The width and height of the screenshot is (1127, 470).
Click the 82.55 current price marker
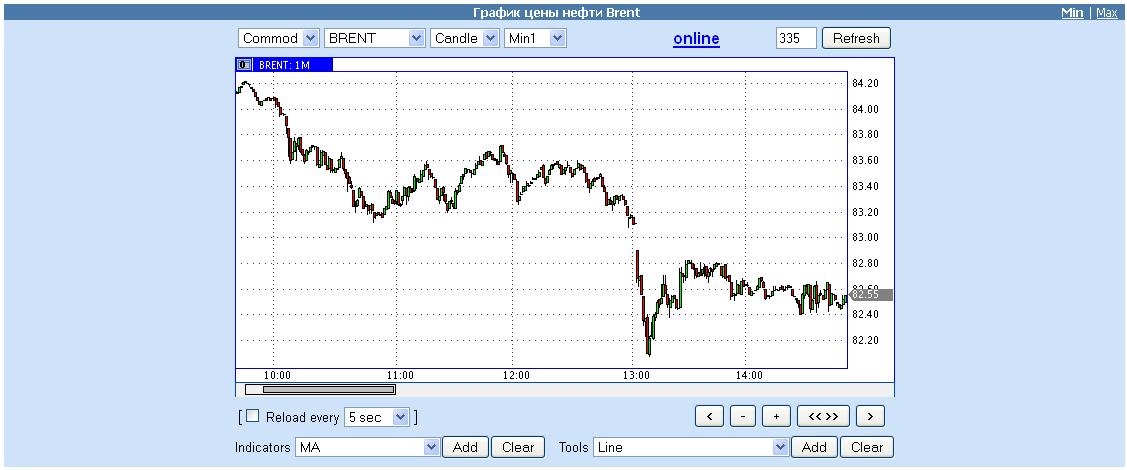pyautogui.click(x=870, y=295)
